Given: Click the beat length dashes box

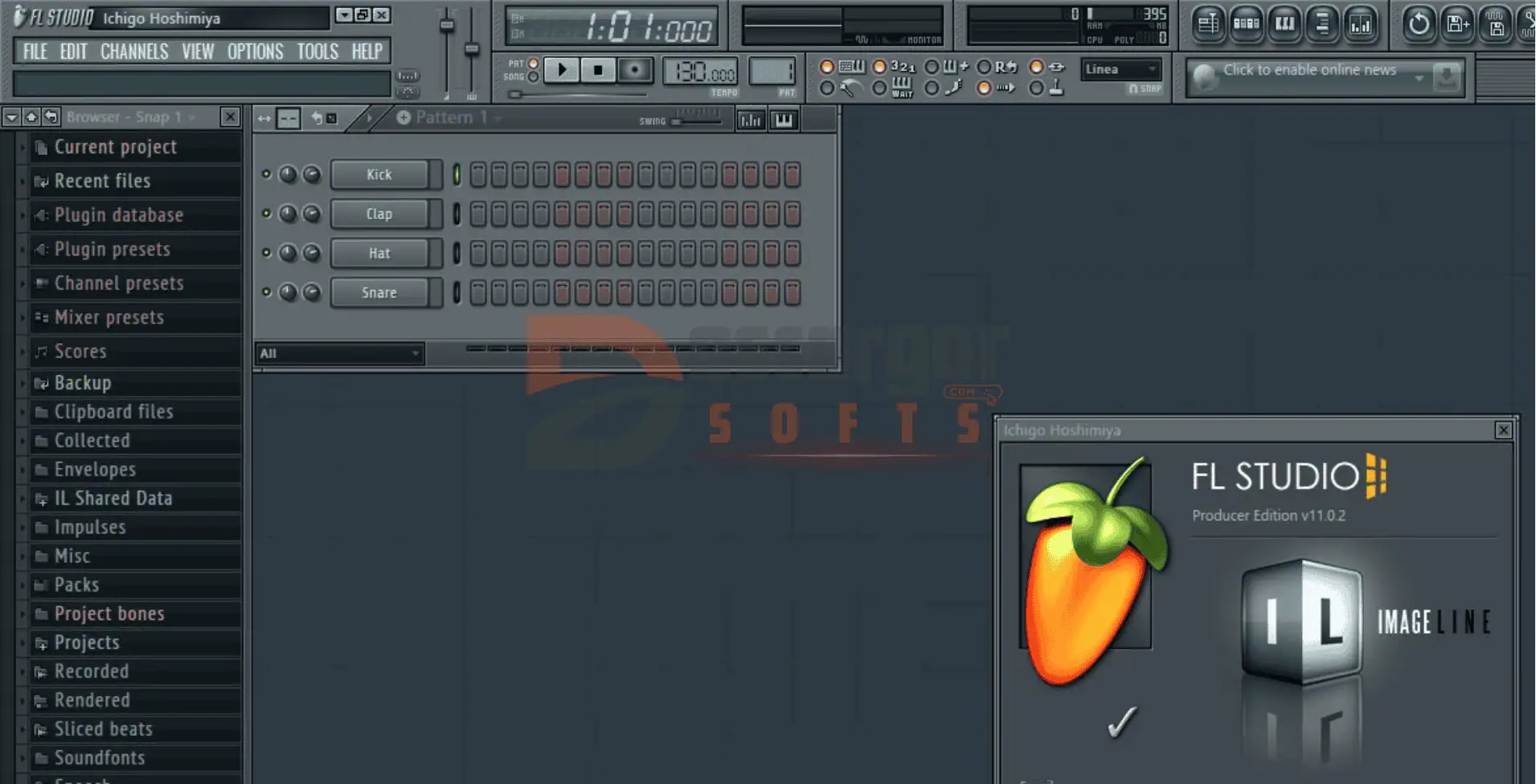Looking at the screenshot, I should click(289, 119).
